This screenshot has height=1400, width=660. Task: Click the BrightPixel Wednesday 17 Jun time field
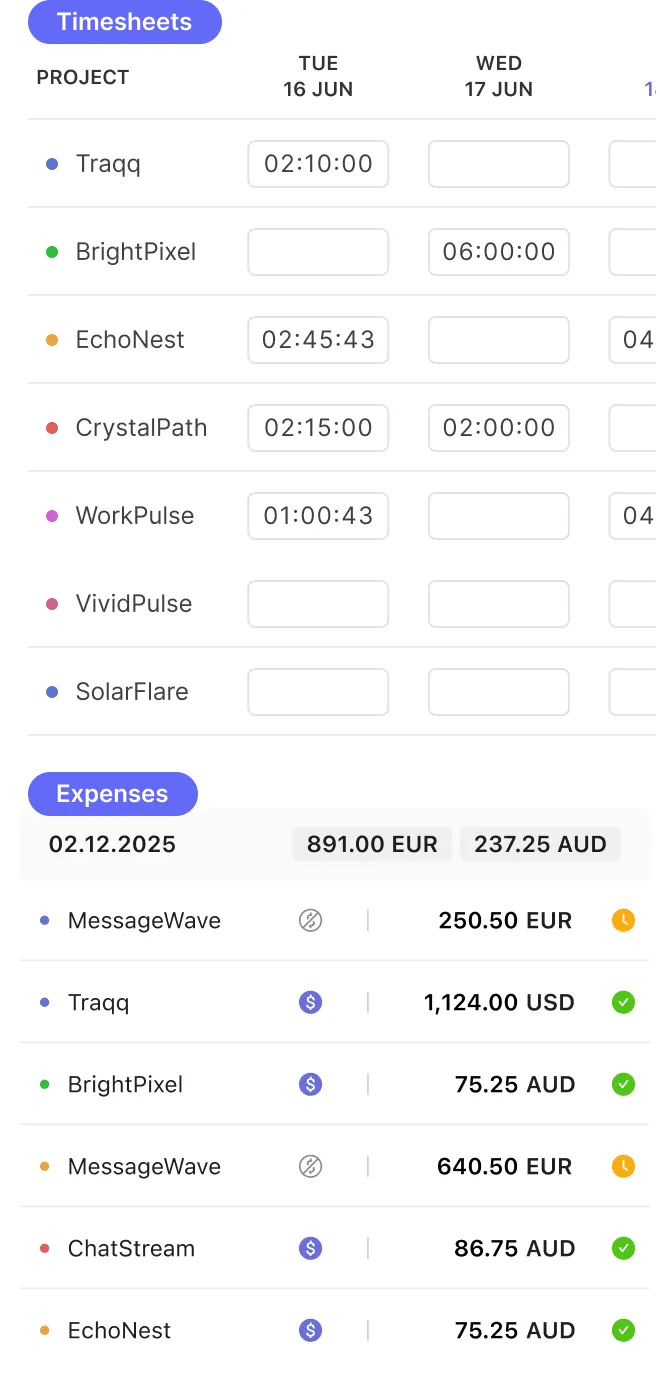(499, 252)
